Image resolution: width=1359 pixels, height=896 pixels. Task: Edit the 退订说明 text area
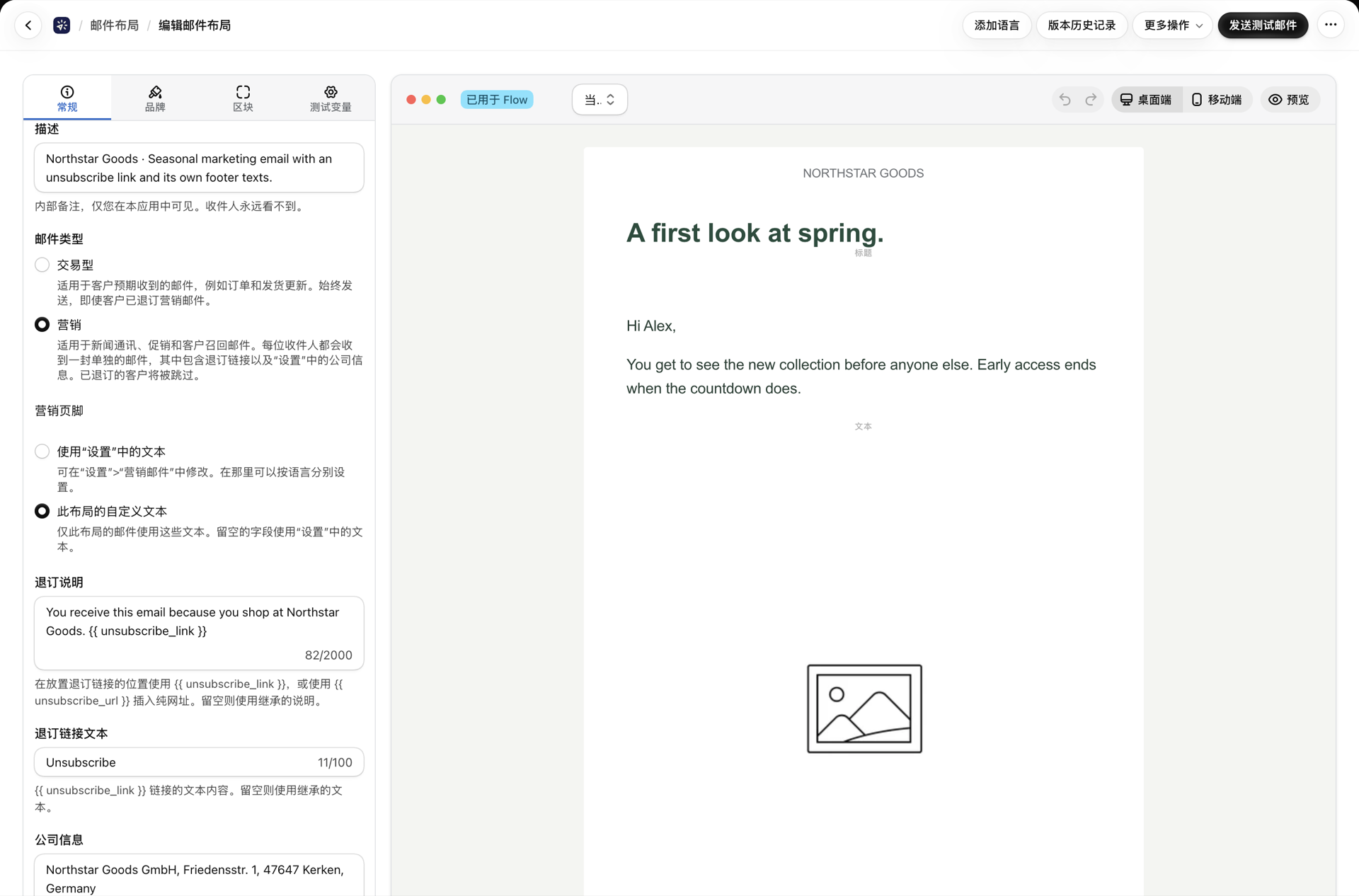tap(199, 633)
